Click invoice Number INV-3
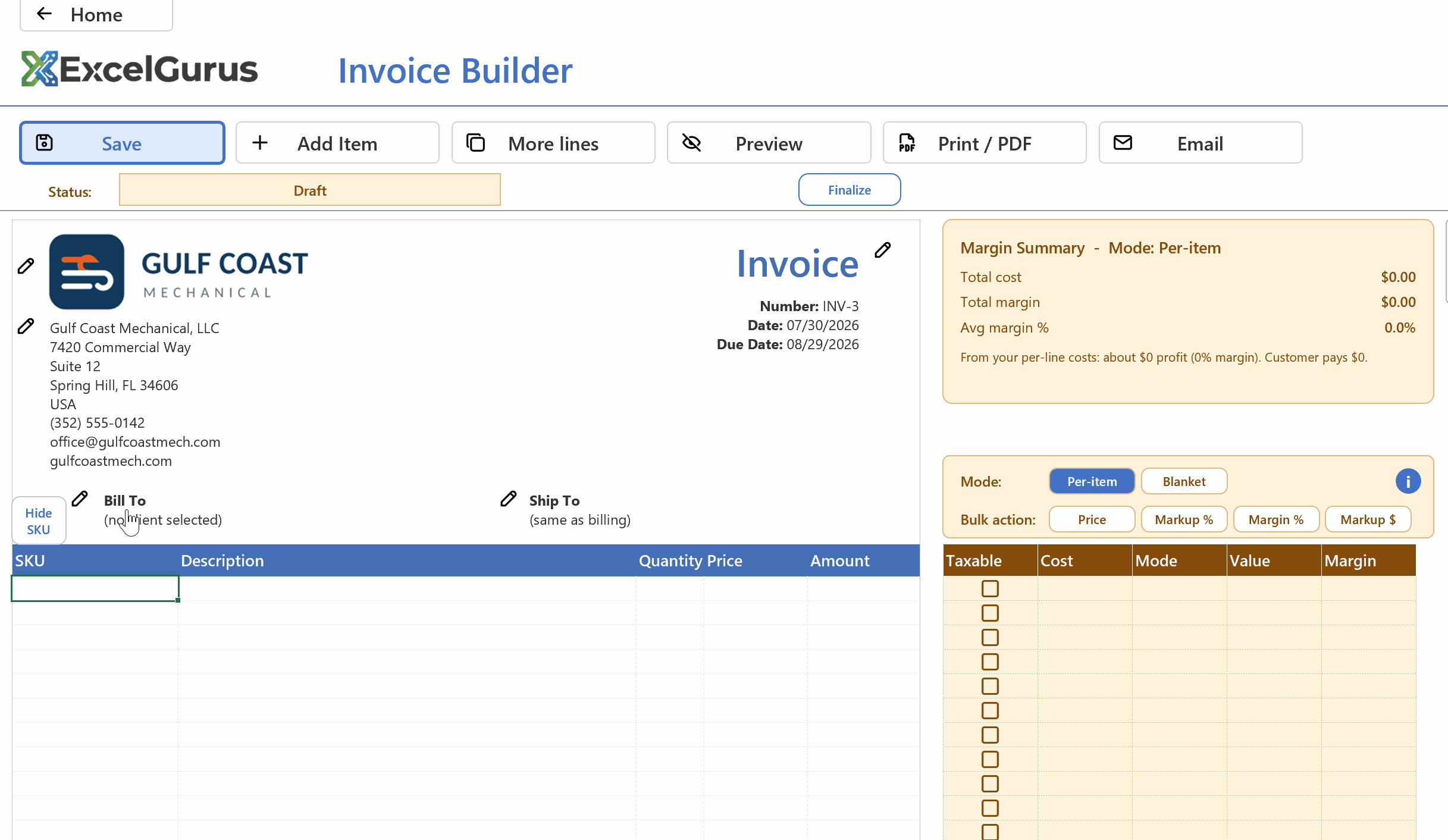1448x840 pixels. coord(809,306)
